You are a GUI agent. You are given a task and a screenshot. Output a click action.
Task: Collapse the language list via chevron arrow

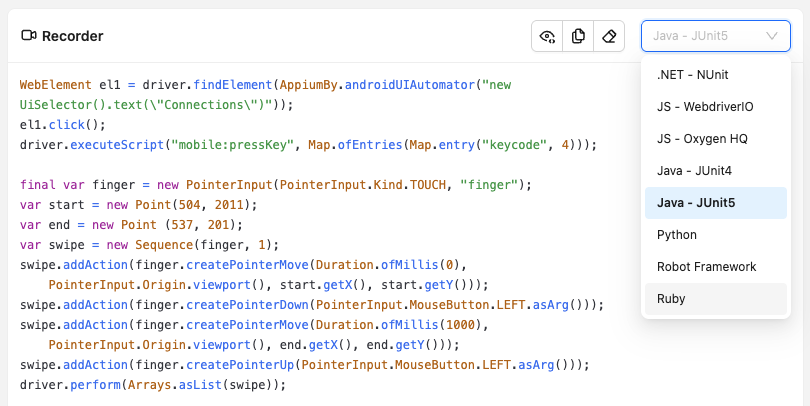(x=772, y=37)
